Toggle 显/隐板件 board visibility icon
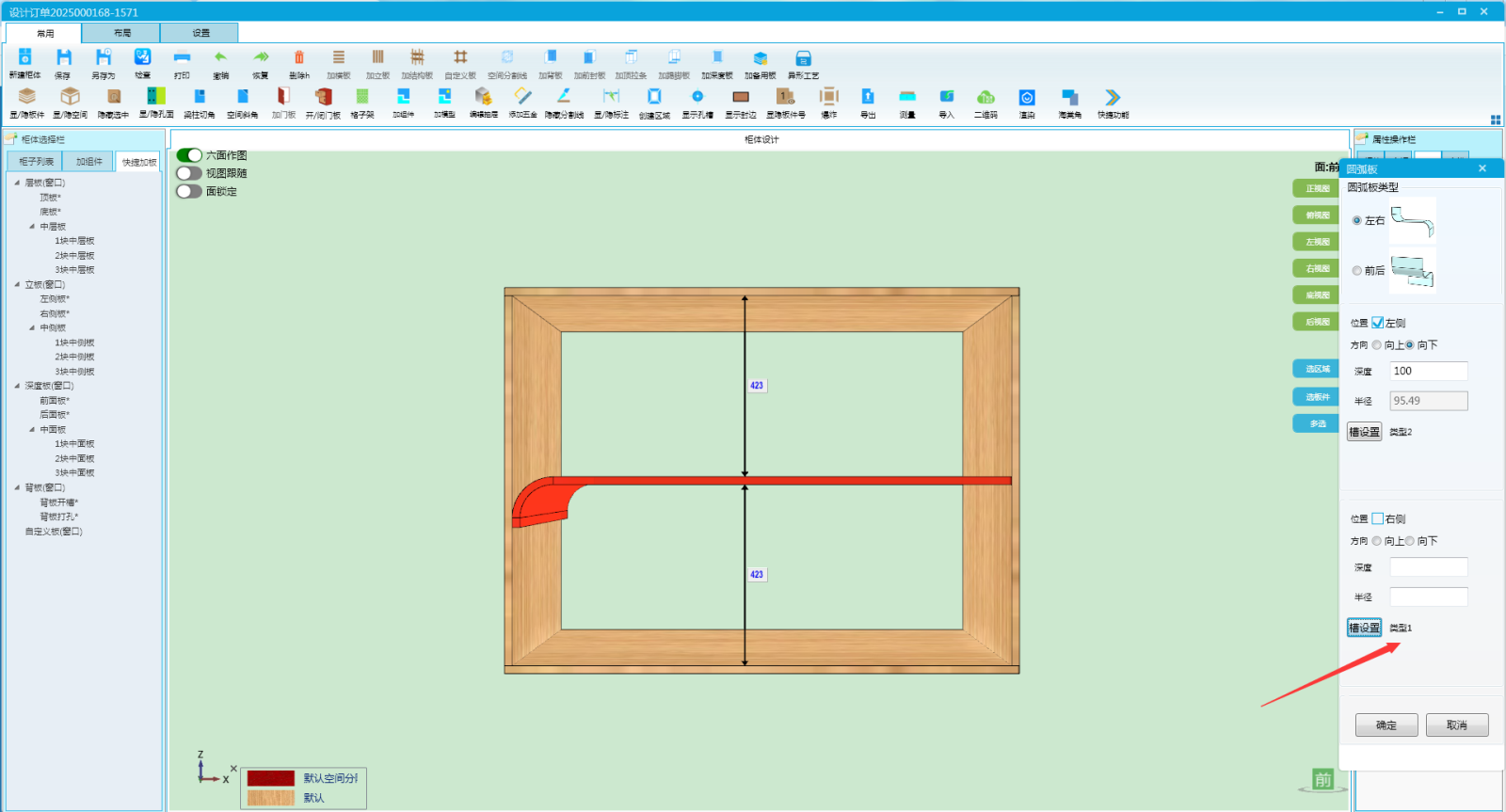Image resolution: width=1506 pixels, height=812 pixels. pos(27,96)
